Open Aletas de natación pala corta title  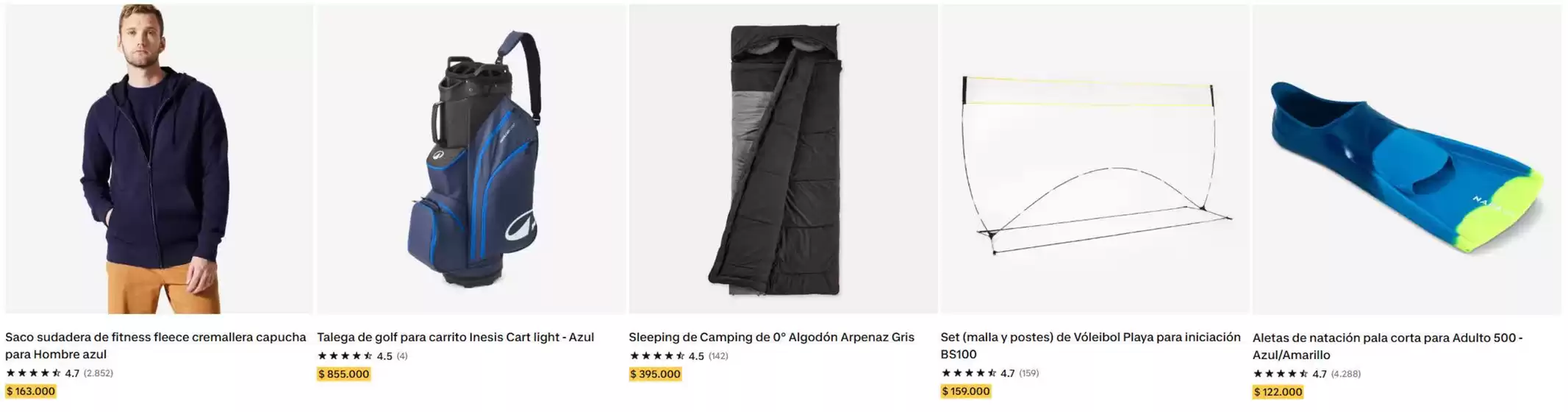(x=1387, y=346)
